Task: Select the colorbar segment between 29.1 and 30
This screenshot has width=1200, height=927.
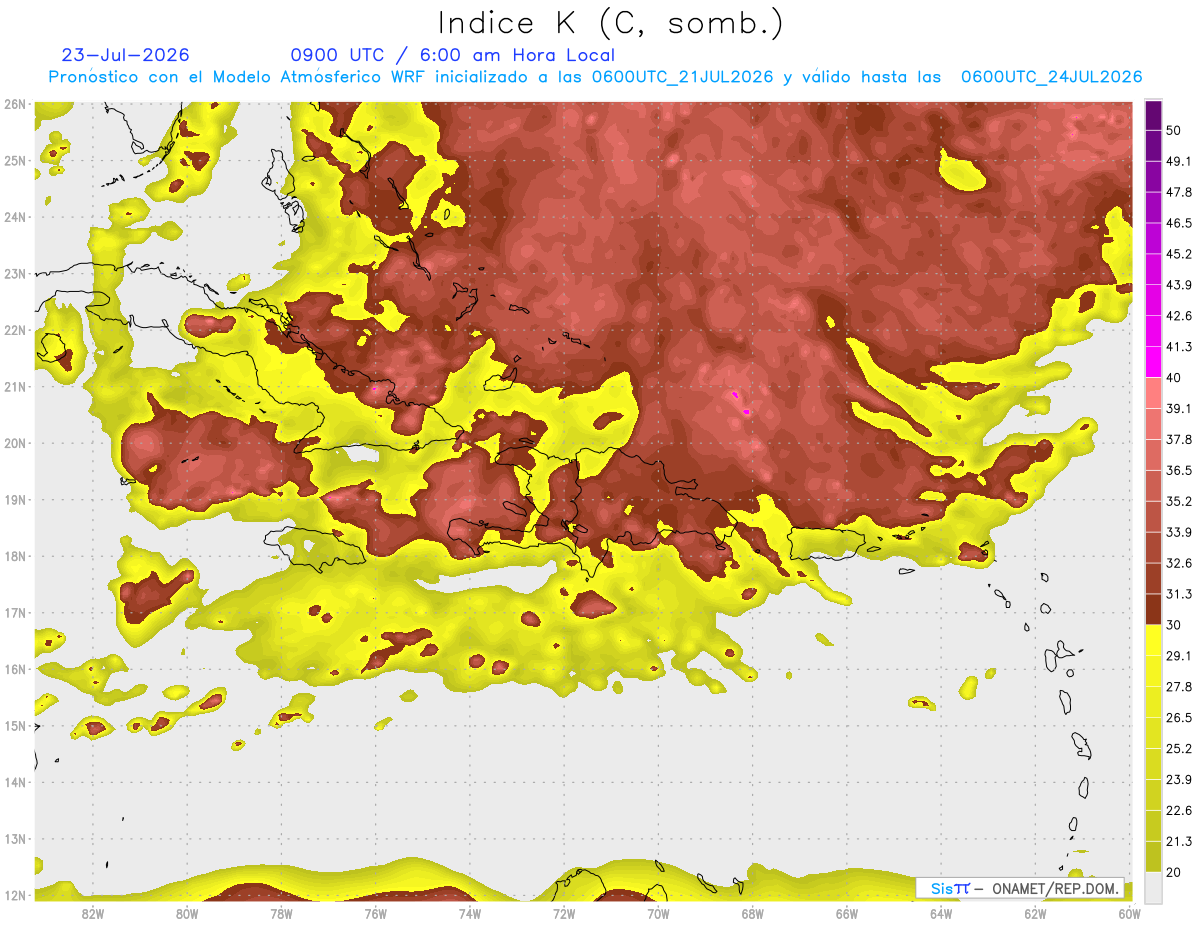Action: (x=1153, y=640)
